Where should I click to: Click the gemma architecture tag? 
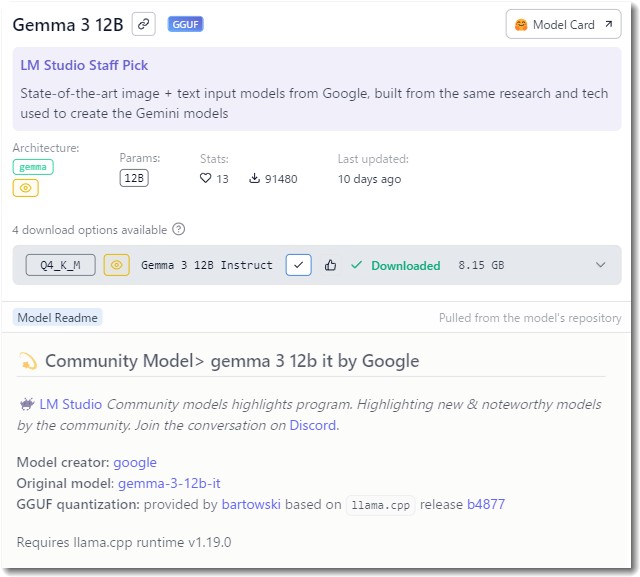coord(33,167)
